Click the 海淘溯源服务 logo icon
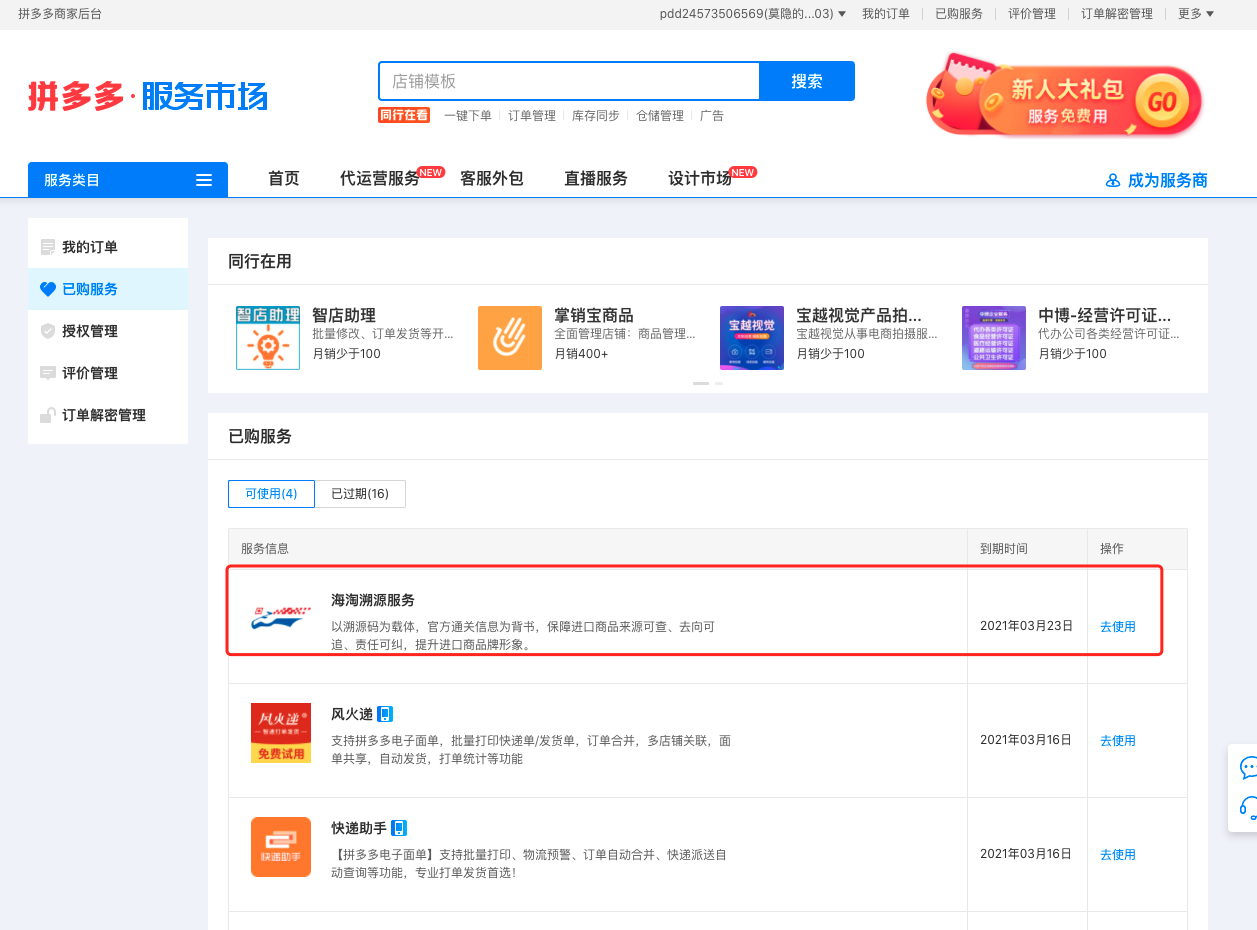 (280, 620)
